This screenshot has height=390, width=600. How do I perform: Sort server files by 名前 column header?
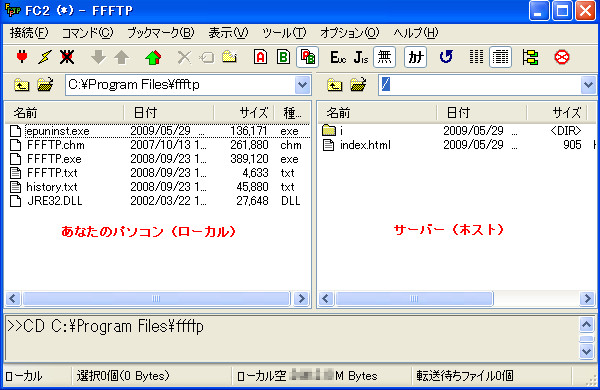tap(377, 113)
